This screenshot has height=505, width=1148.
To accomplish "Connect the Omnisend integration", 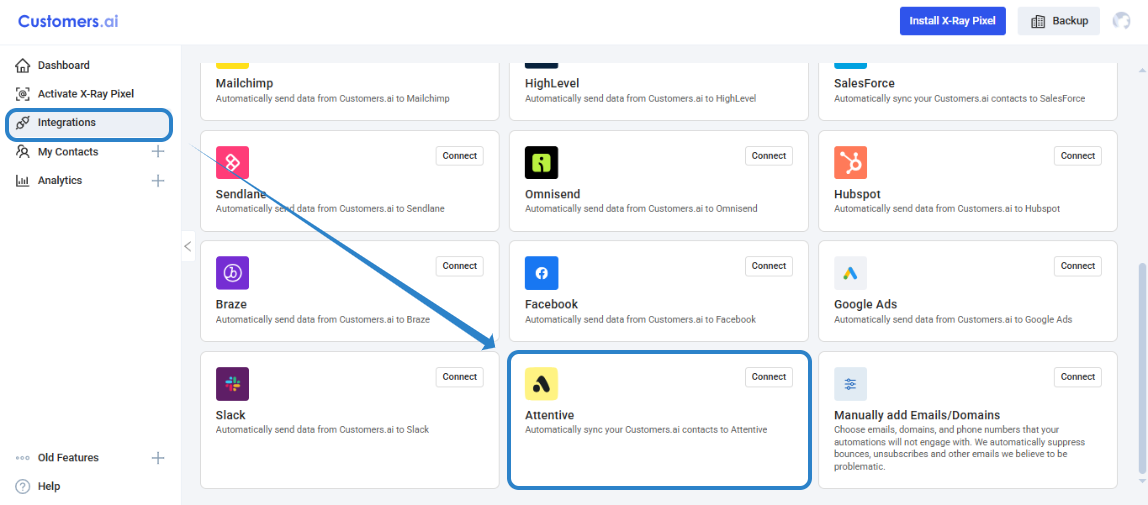I will pyautogui.click(x=769, y=156).
